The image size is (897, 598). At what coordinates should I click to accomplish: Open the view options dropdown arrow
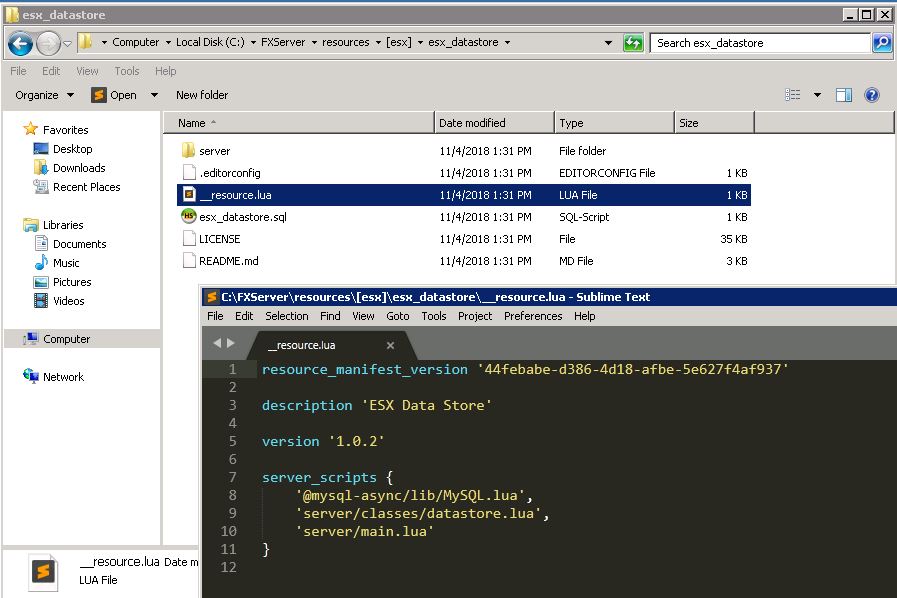pyautogui.click(x=817, y=95)
